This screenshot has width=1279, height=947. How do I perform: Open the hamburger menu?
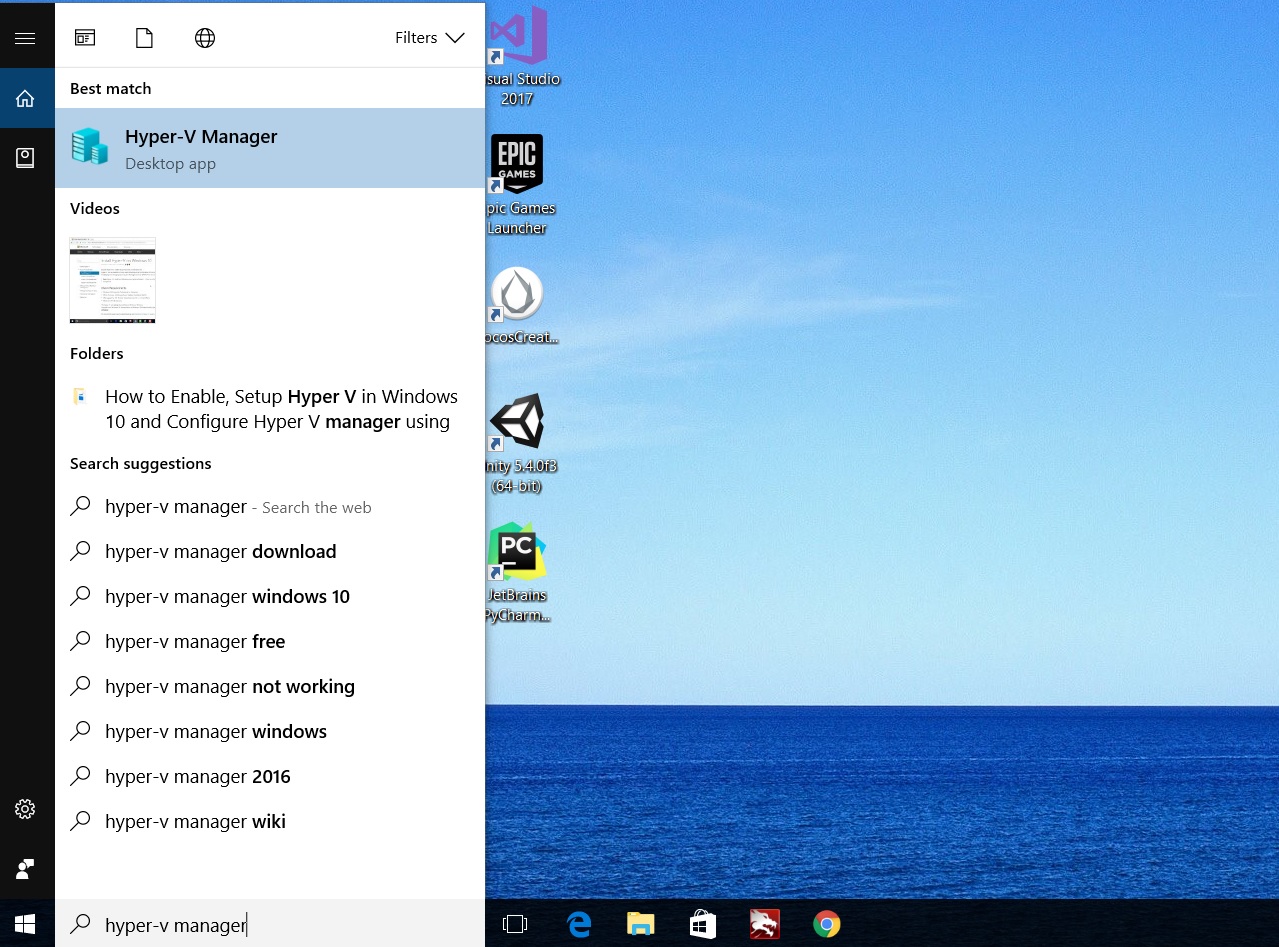(25, 37)
